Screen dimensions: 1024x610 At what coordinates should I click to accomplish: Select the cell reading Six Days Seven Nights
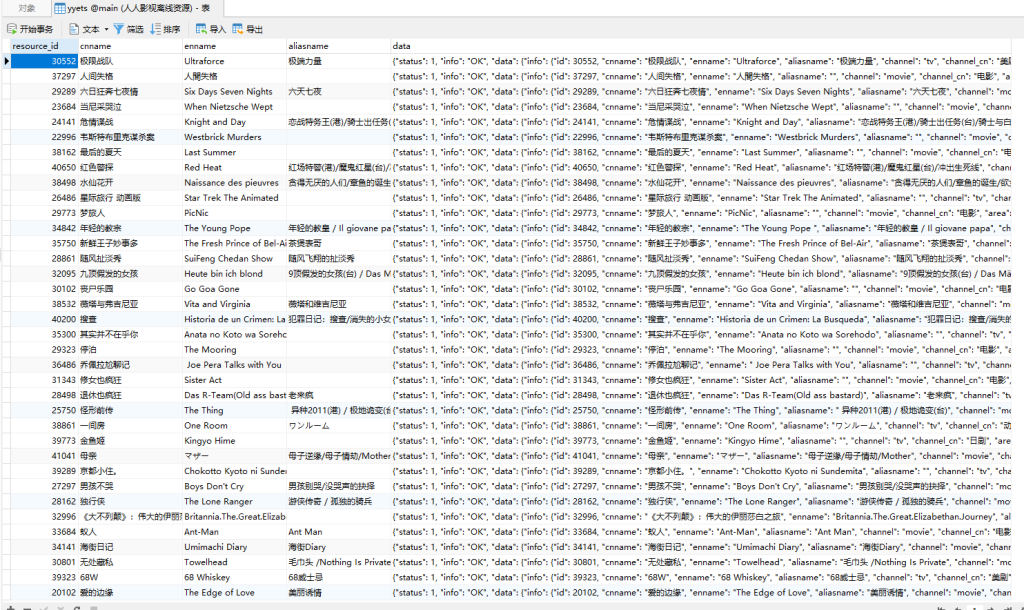[234, 91]
